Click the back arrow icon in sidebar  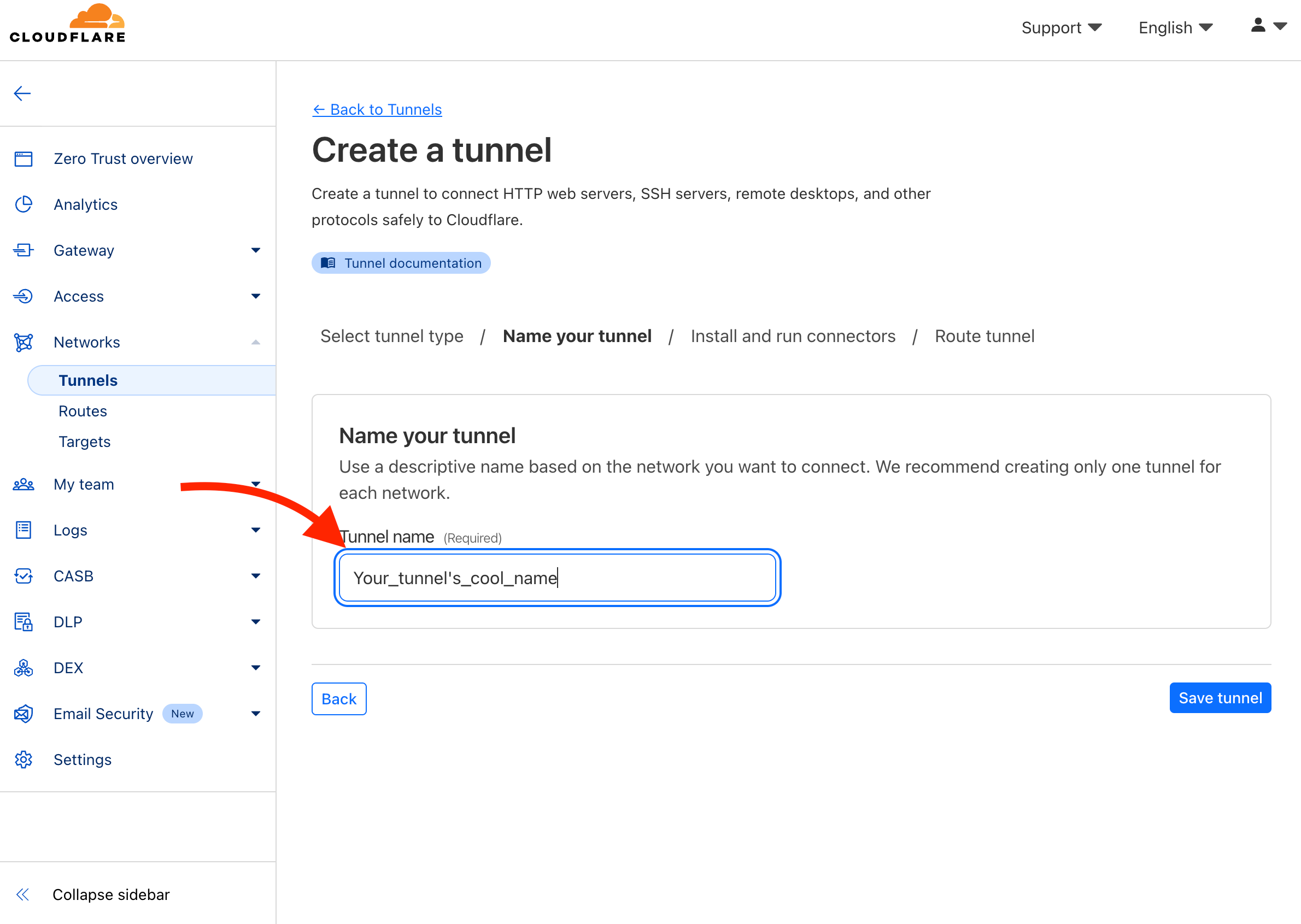click(22, 93)
